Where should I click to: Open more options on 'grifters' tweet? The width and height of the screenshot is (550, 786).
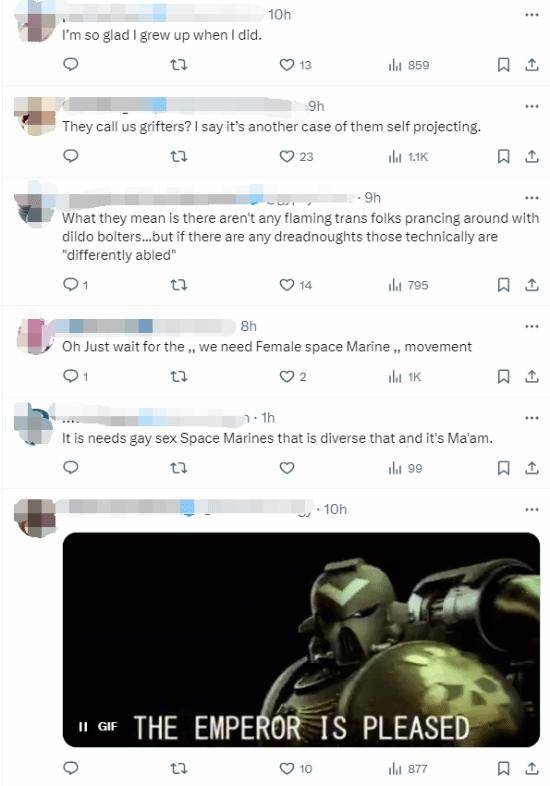pos(531,106)
